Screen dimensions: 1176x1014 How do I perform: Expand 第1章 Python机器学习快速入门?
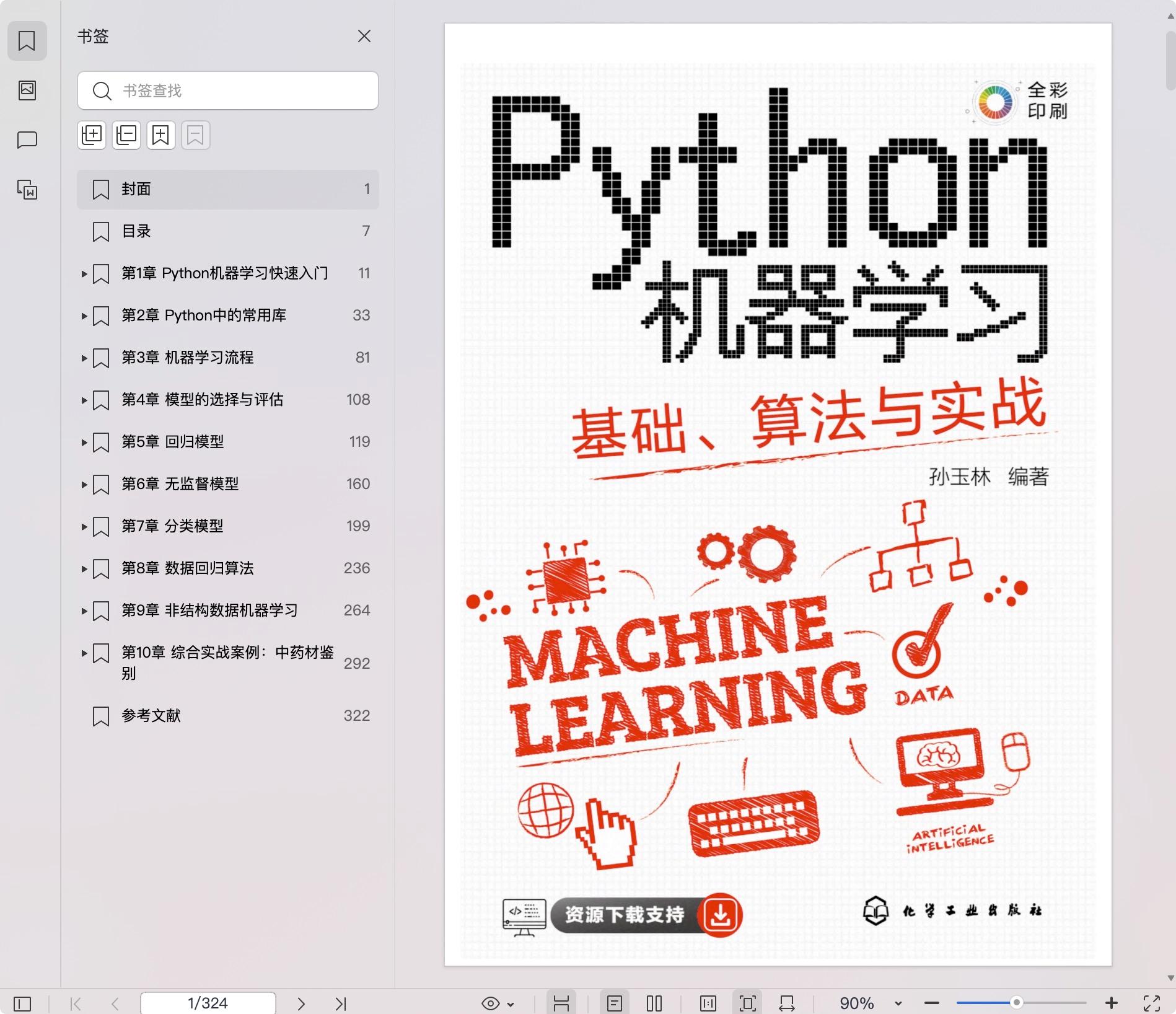coord(84,273)
